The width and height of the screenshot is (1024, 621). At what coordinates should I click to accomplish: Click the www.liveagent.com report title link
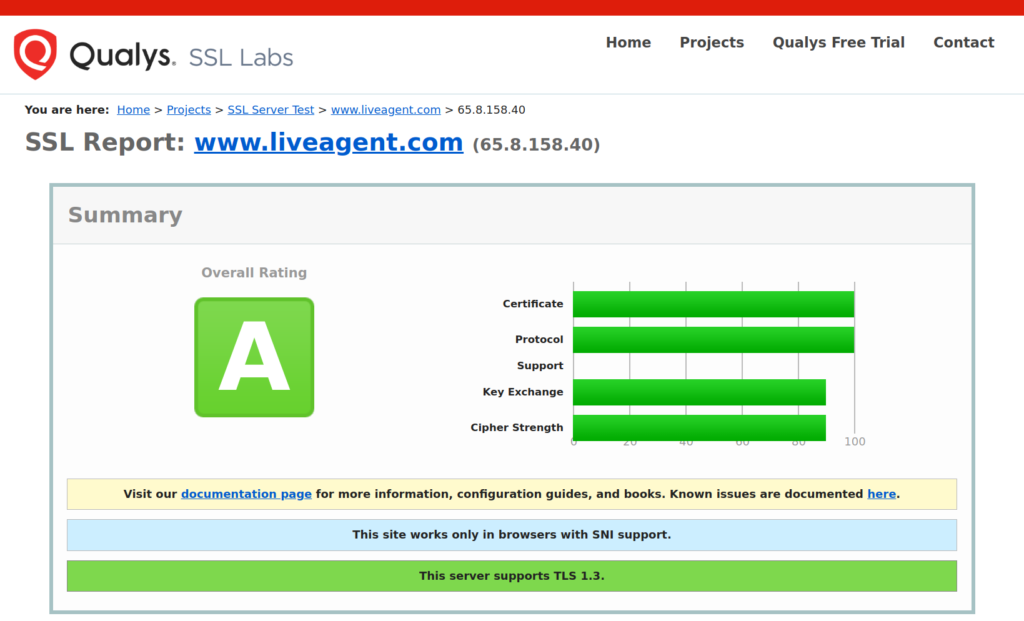[328, 142]
